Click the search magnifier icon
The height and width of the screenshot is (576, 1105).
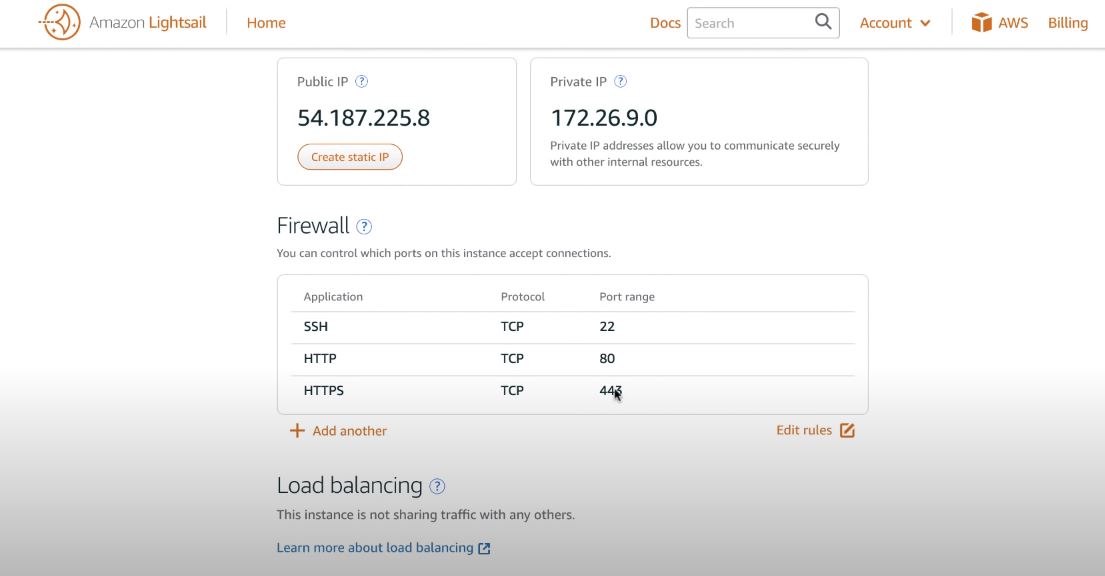pyautogui.click(x=822, y=21)
